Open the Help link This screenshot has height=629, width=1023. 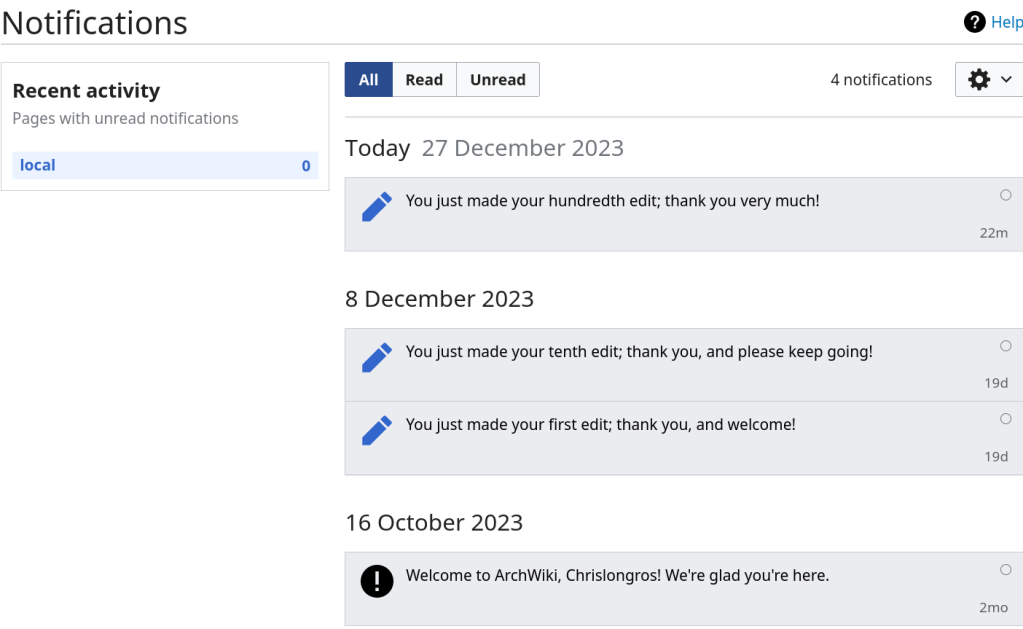(1006, 22)
